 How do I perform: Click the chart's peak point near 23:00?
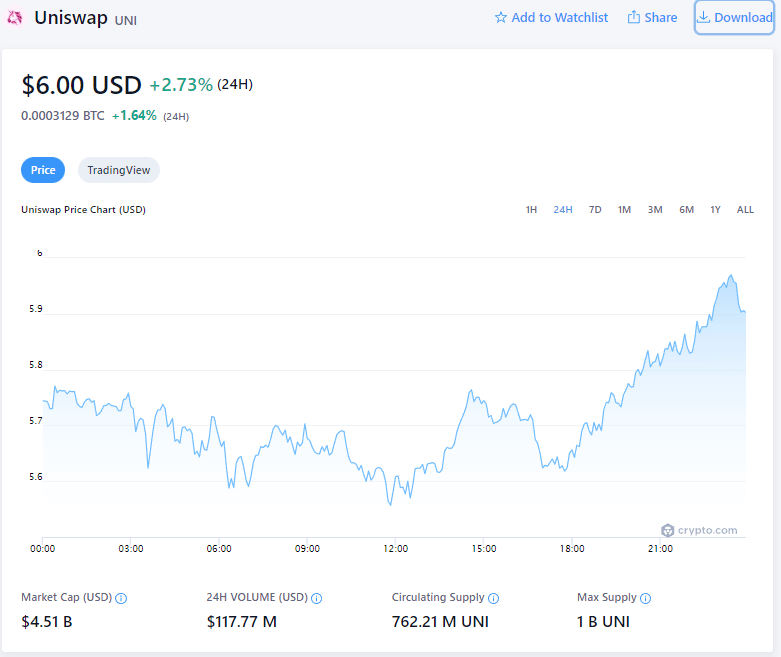731,275
